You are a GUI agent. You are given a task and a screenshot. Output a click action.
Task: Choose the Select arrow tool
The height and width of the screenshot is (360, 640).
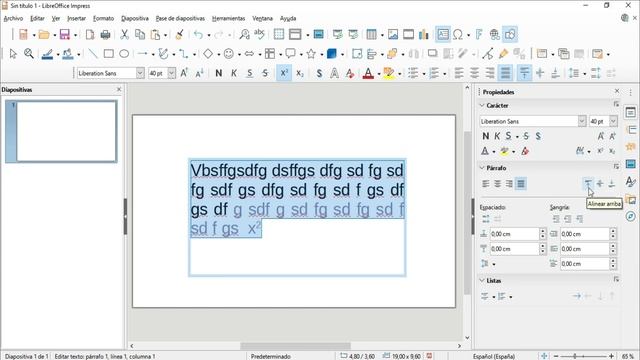[13, 53]
